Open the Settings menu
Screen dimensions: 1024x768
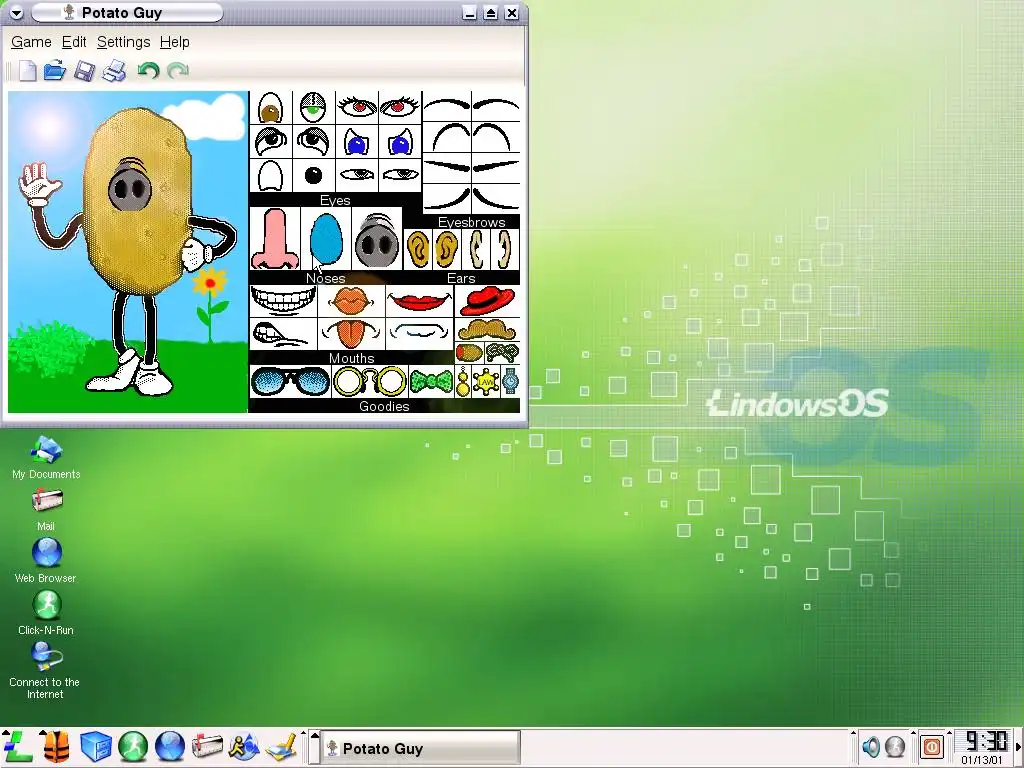[x=123, y=42]
